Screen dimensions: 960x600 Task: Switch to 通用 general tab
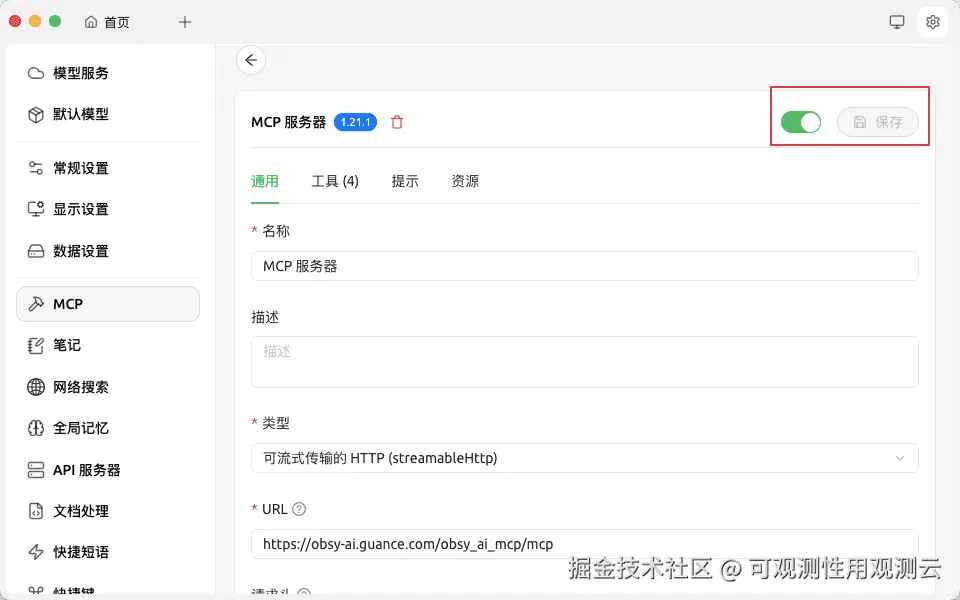(x=265, y=181)
